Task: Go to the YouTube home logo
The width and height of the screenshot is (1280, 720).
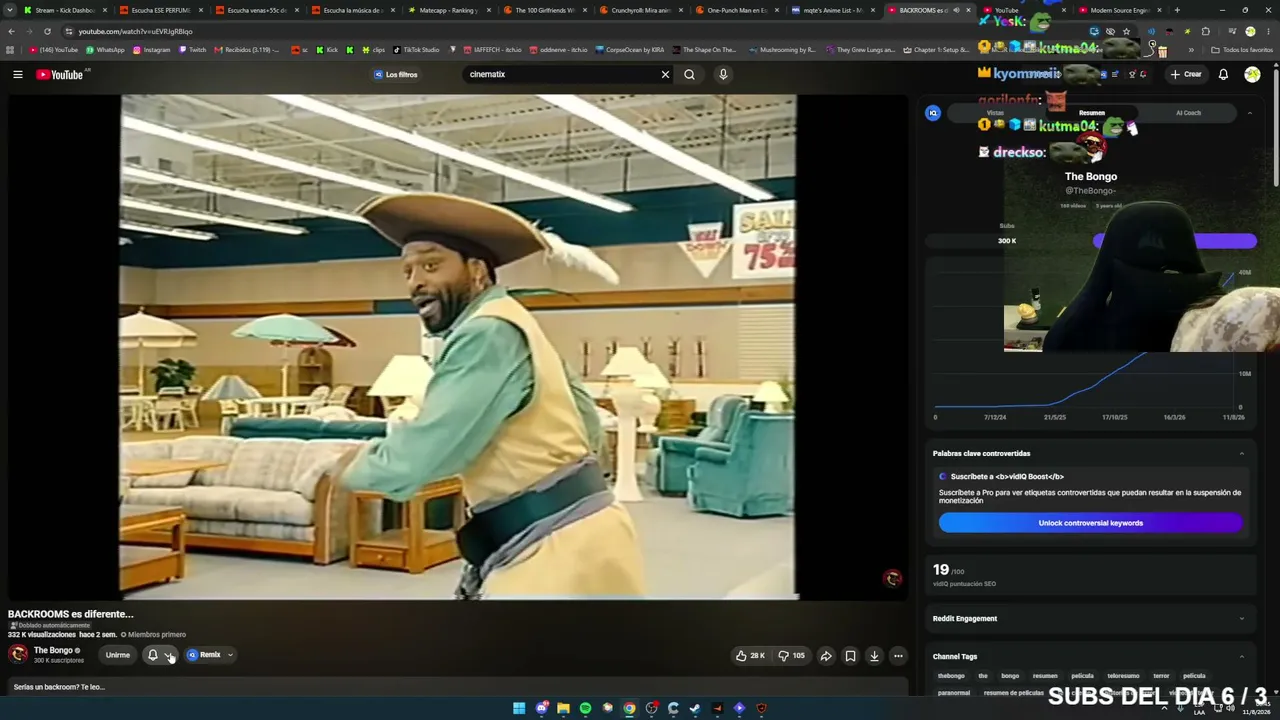Action: tap(60, 75)
